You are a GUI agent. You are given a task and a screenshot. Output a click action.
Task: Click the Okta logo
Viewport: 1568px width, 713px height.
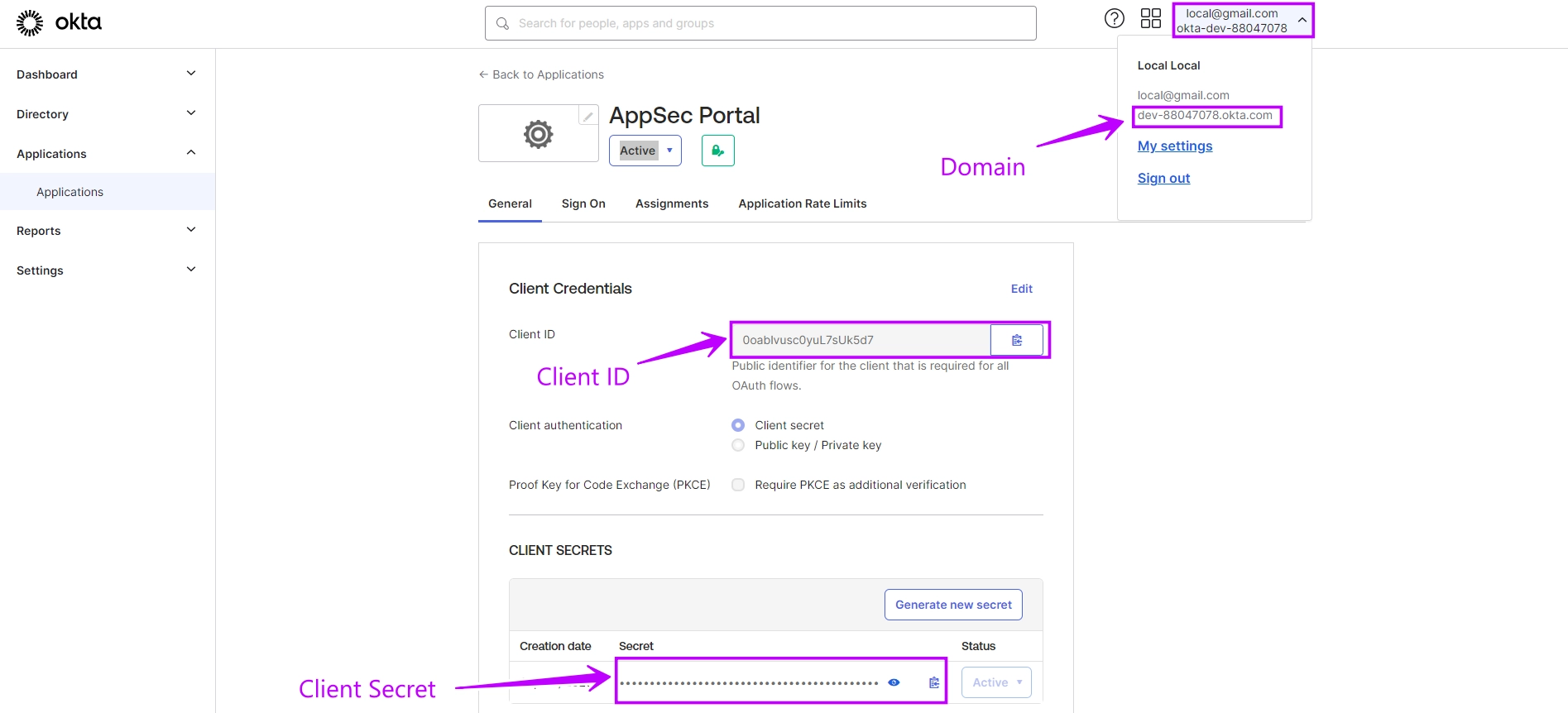(59, 22)
